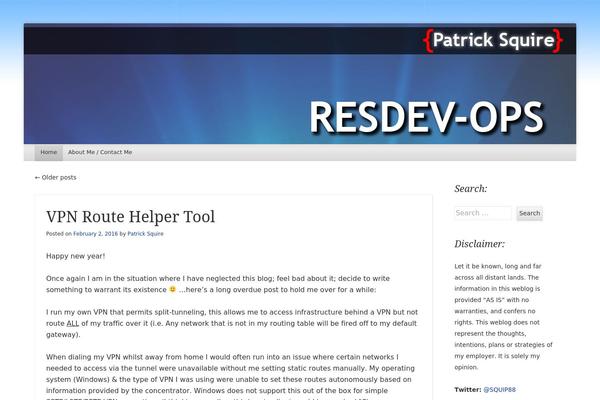Open the @SQUIP88 Twitter link

pos(499,390)
